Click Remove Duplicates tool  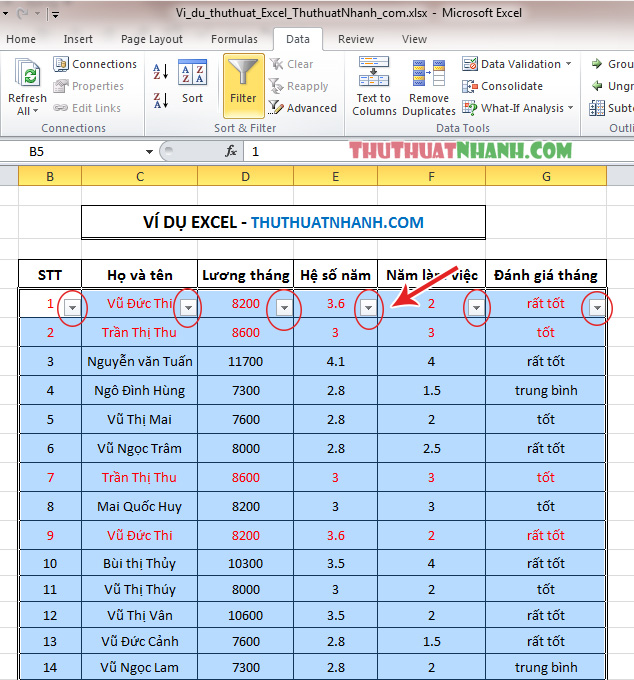click(x=428, y=87)
